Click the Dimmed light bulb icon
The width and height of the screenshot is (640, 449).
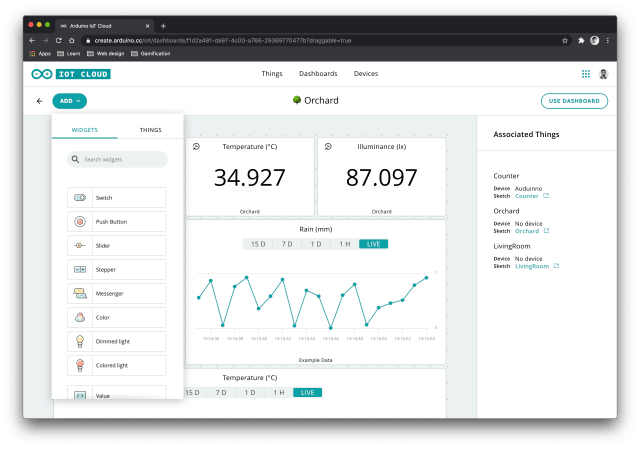80,341
